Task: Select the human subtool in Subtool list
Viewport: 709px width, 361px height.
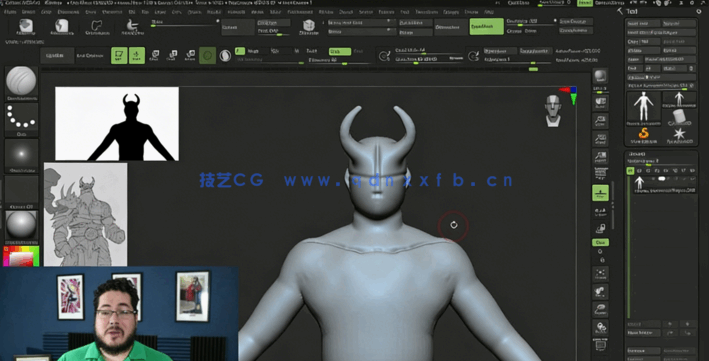Action: click(x=639, y=183)
